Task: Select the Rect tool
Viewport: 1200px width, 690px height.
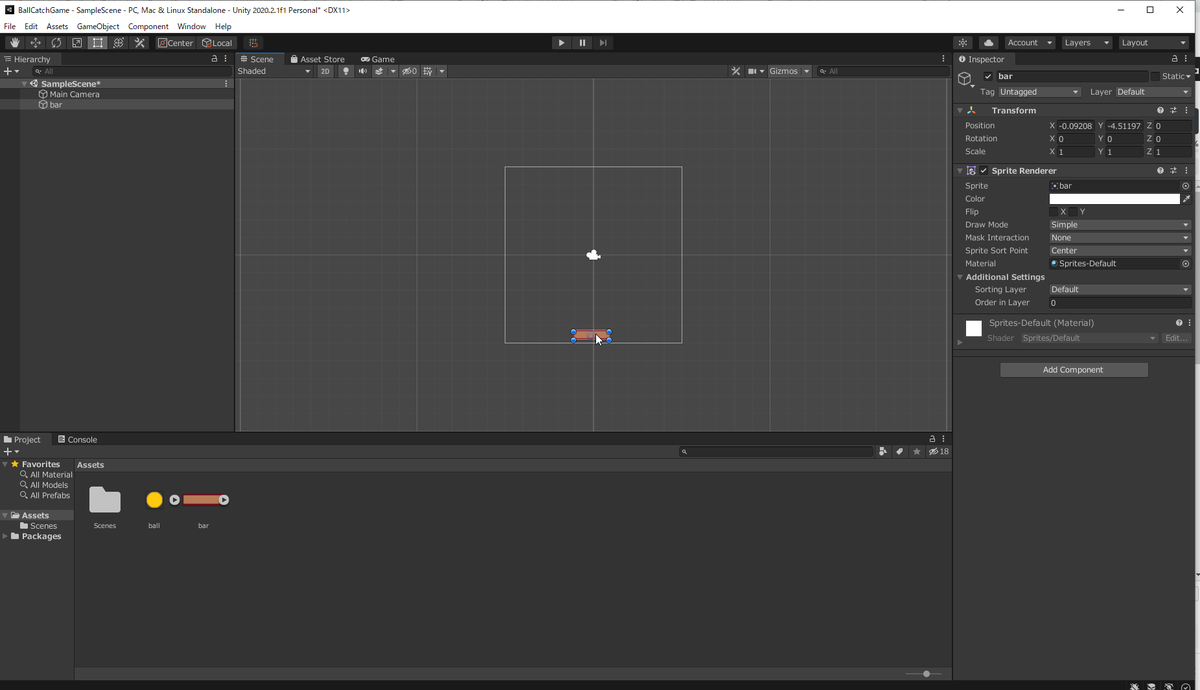Action: 98,43
